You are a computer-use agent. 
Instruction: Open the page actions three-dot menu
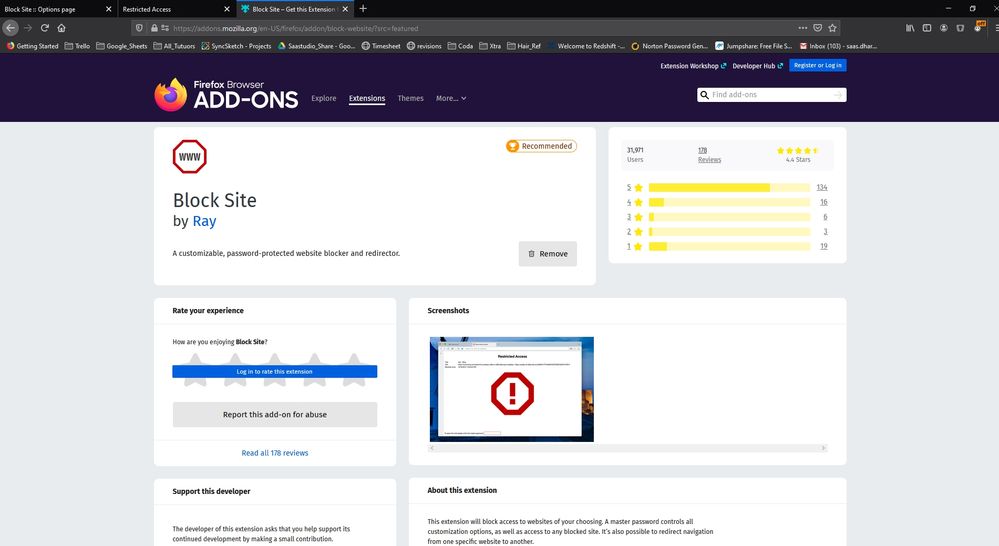803,28
